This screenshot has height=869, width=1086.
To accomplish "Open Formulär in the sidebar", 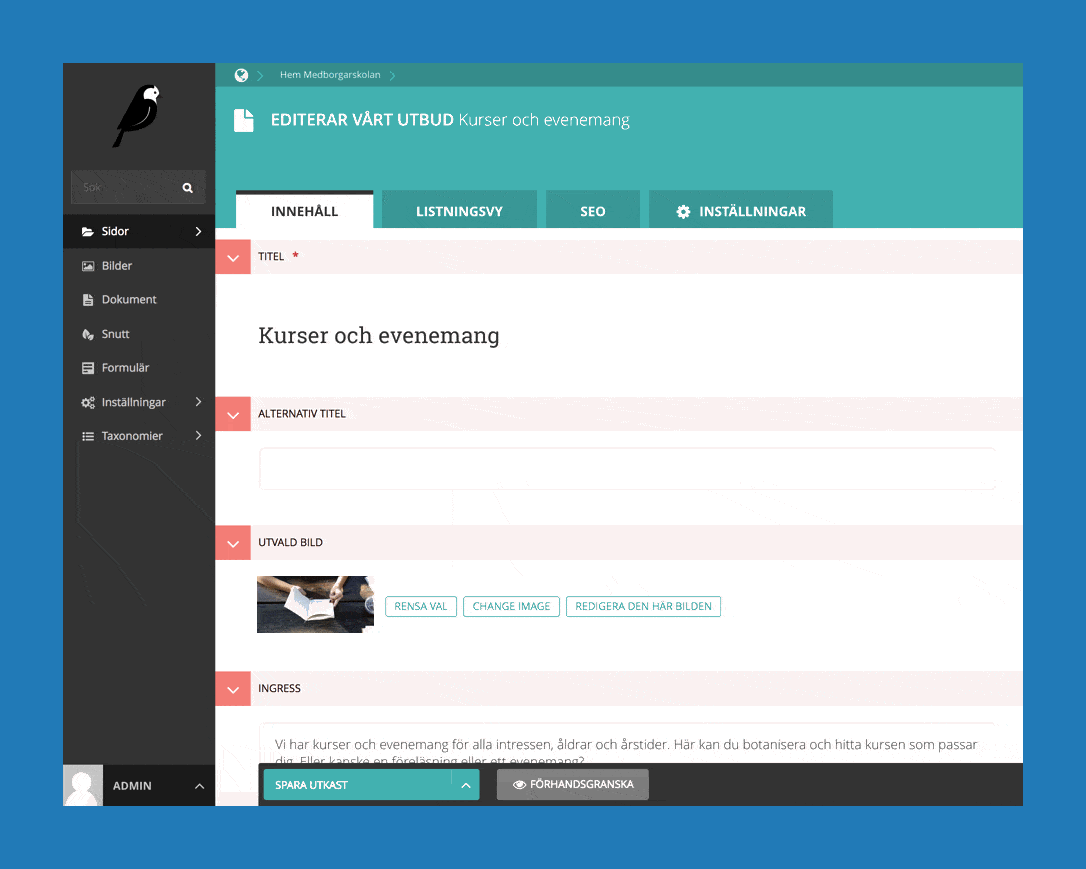I will click(139, 368).
